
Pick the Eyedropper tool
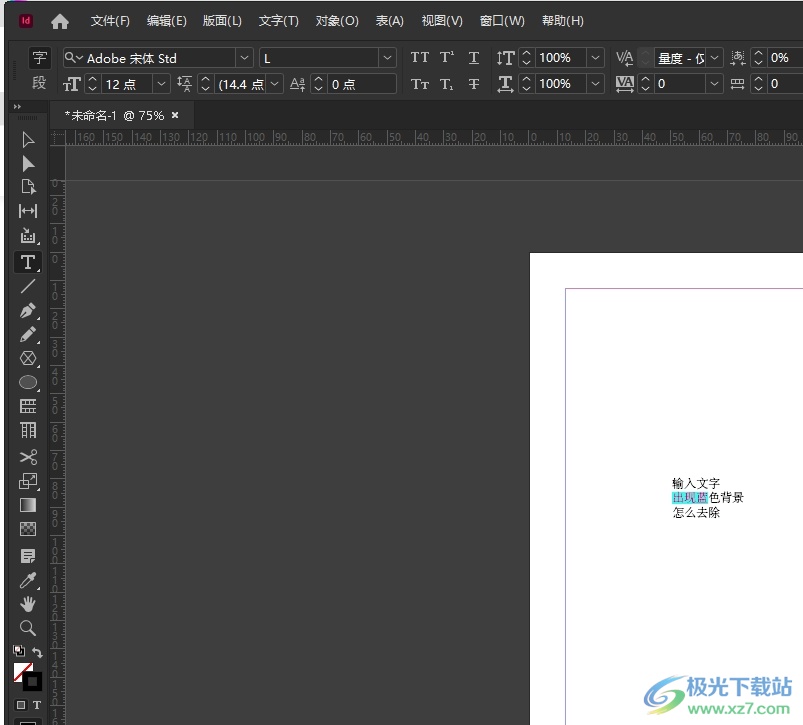[28, 580]
